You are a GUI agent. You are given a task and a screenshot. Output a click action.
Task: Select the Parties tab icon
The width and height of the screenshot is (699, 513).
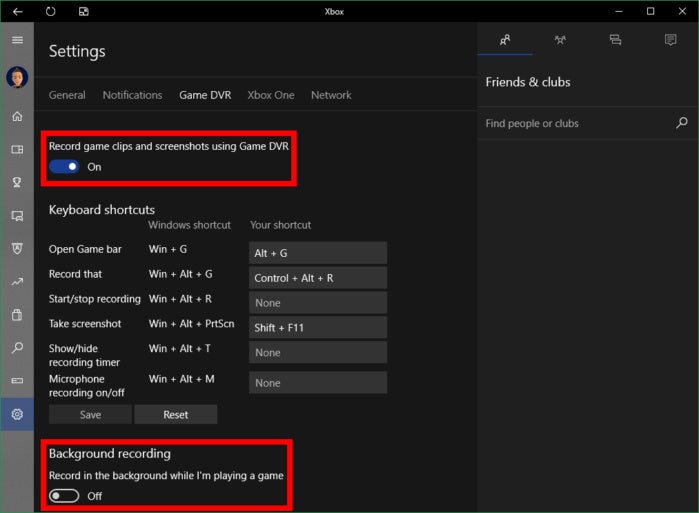click(x=560, y=40)
